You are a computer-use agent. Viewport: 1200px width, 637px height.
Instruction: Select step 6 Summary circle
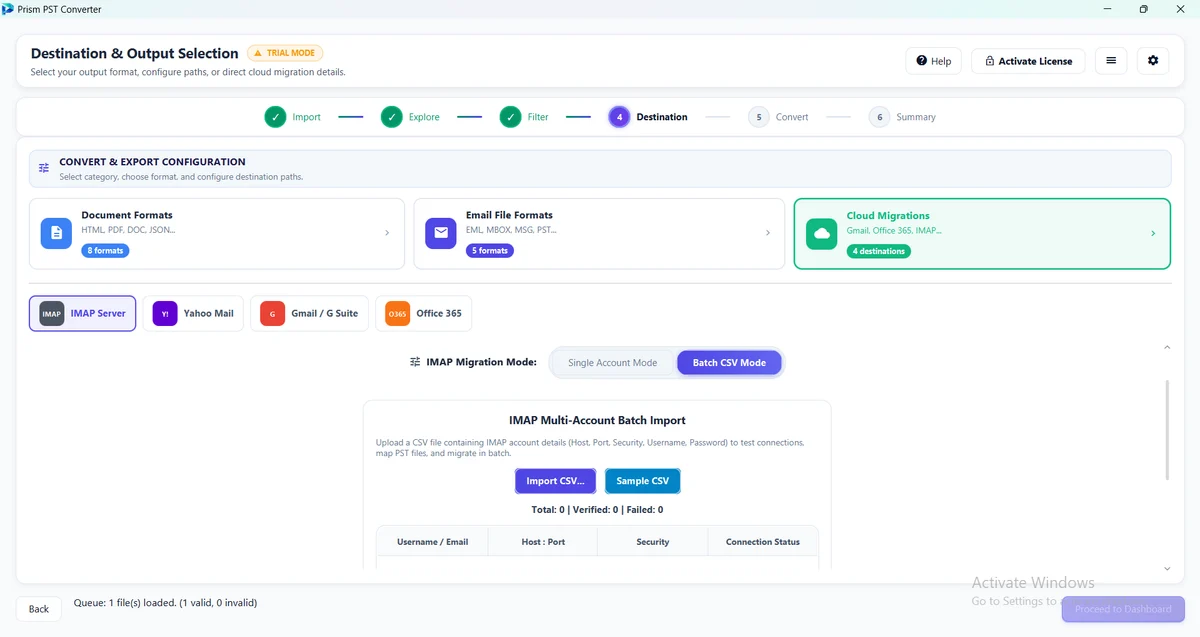coord(879,117)
